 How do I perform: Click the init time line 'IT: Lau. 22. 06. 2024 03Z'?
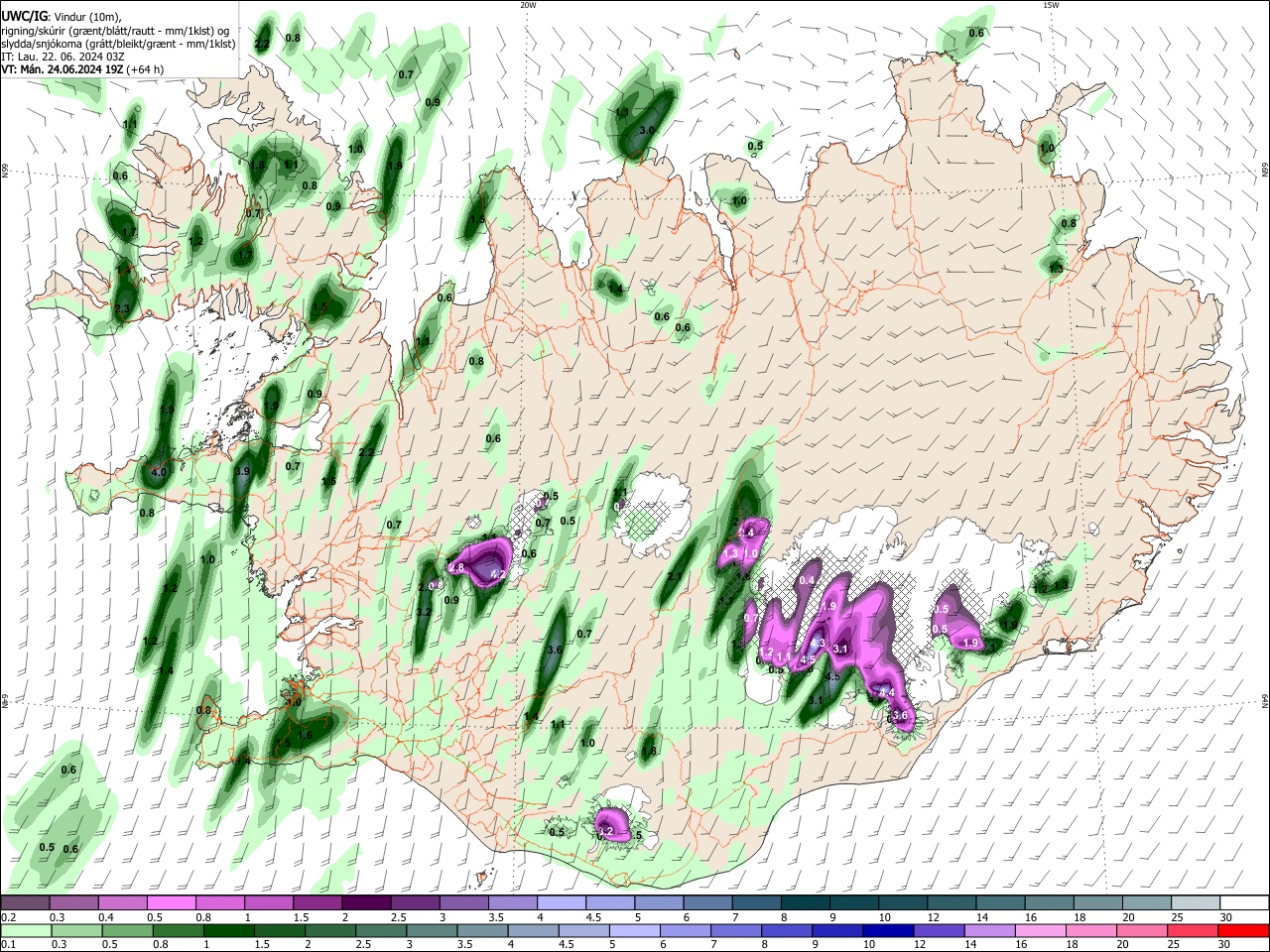click(63, 57)
